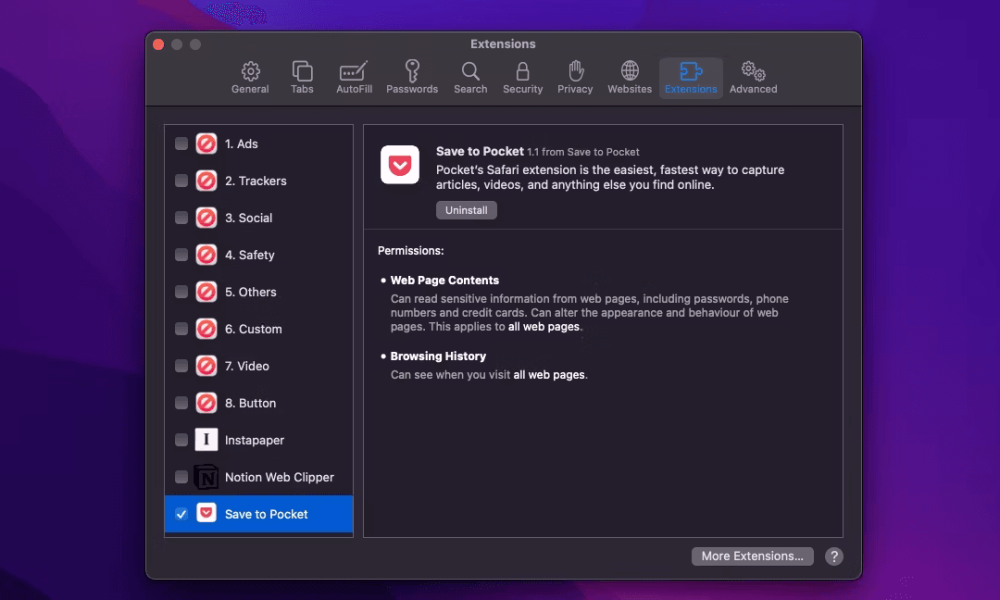The height and width of the screenshot is (600, 1000).
Task: Click the blocker icon beside 6. Custom
Action: click(206, 328)
